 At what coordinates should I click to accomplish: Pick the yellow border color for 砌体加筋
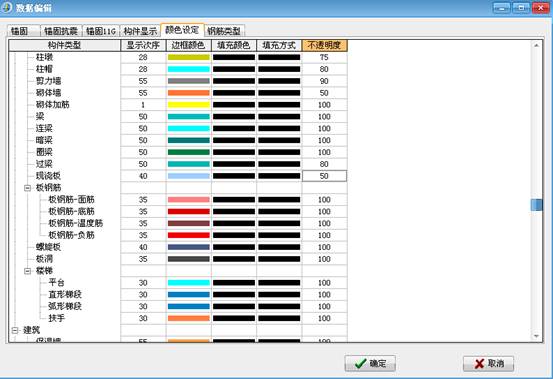(x=189, y=105)
